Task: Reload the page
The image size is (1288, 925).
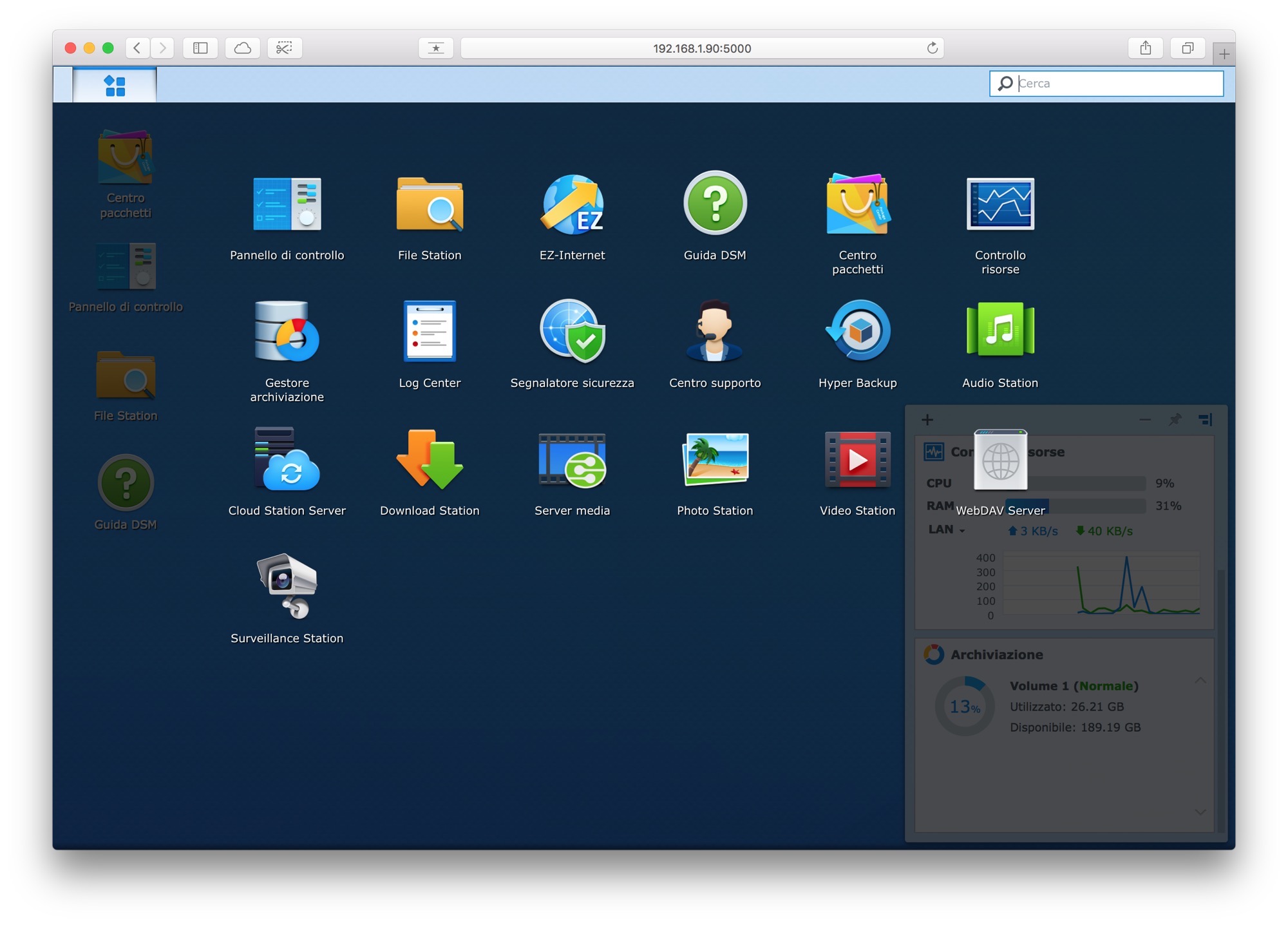Action: point(932,48)
